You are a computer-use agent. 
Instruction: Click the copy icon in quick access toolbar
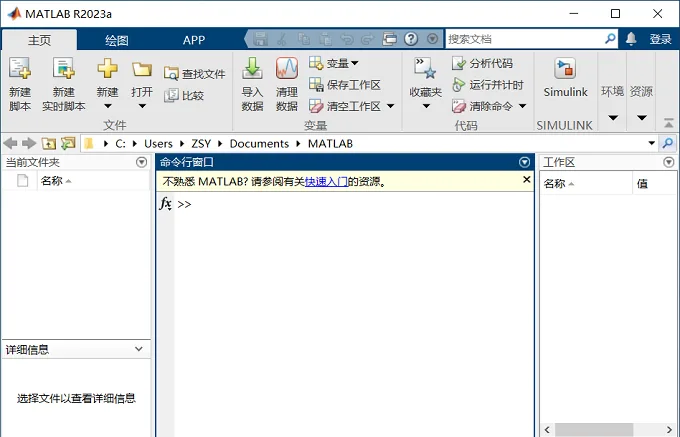pos(304,39)
